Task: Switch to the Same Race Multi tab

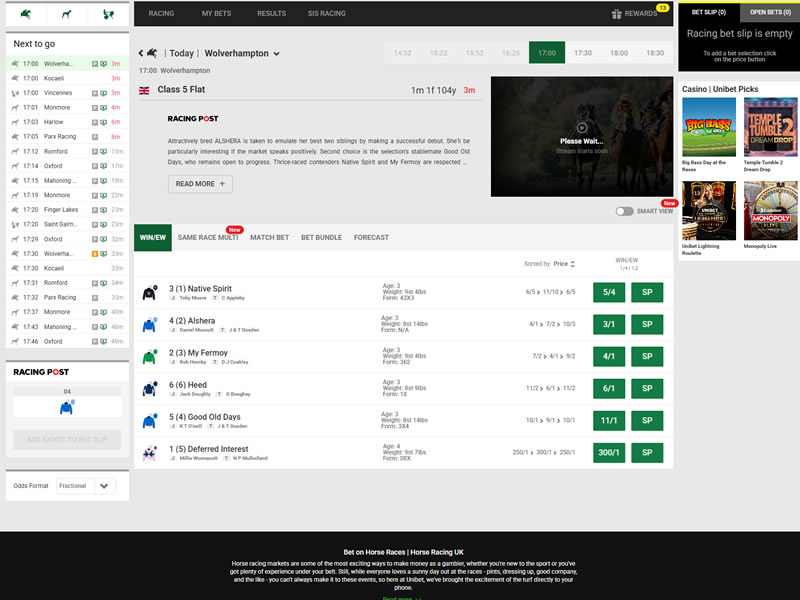Action: pos(208,238)
